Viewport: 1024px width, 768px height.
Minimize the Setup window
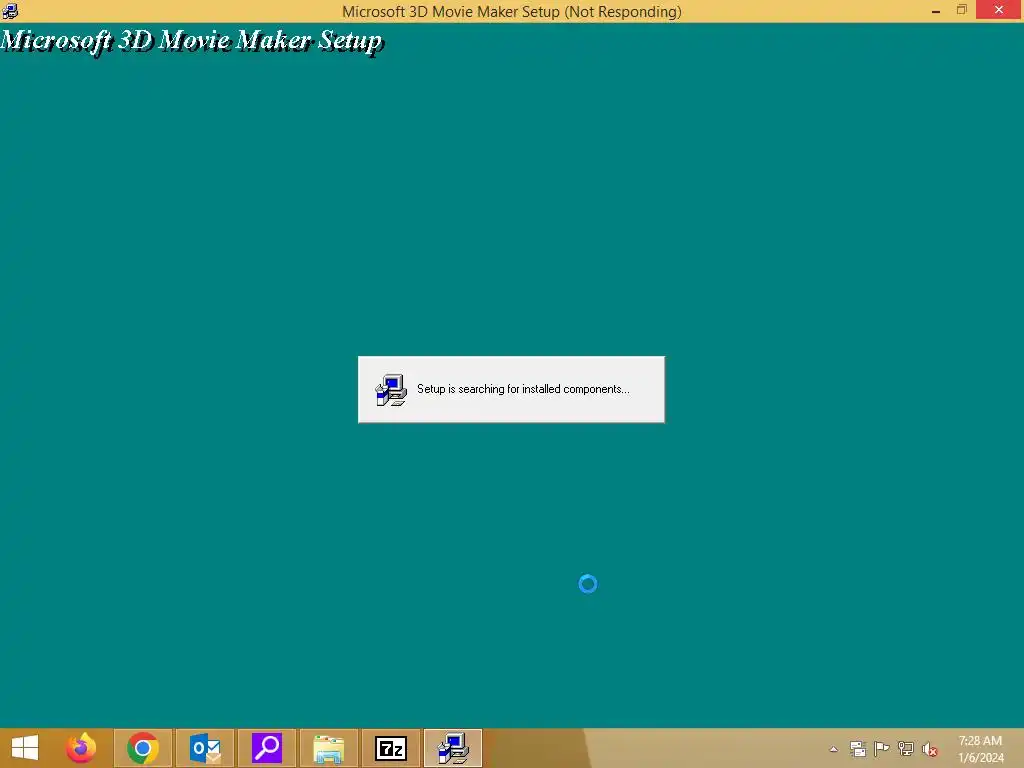(x=936, y=10)
